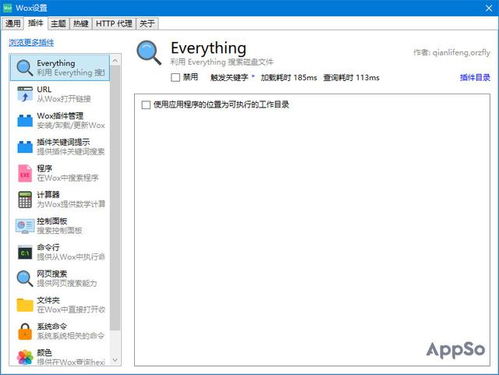Screen dimensions: 499x375
Task: Open the 浏览更多插件 link
Action: pos(31,43)
